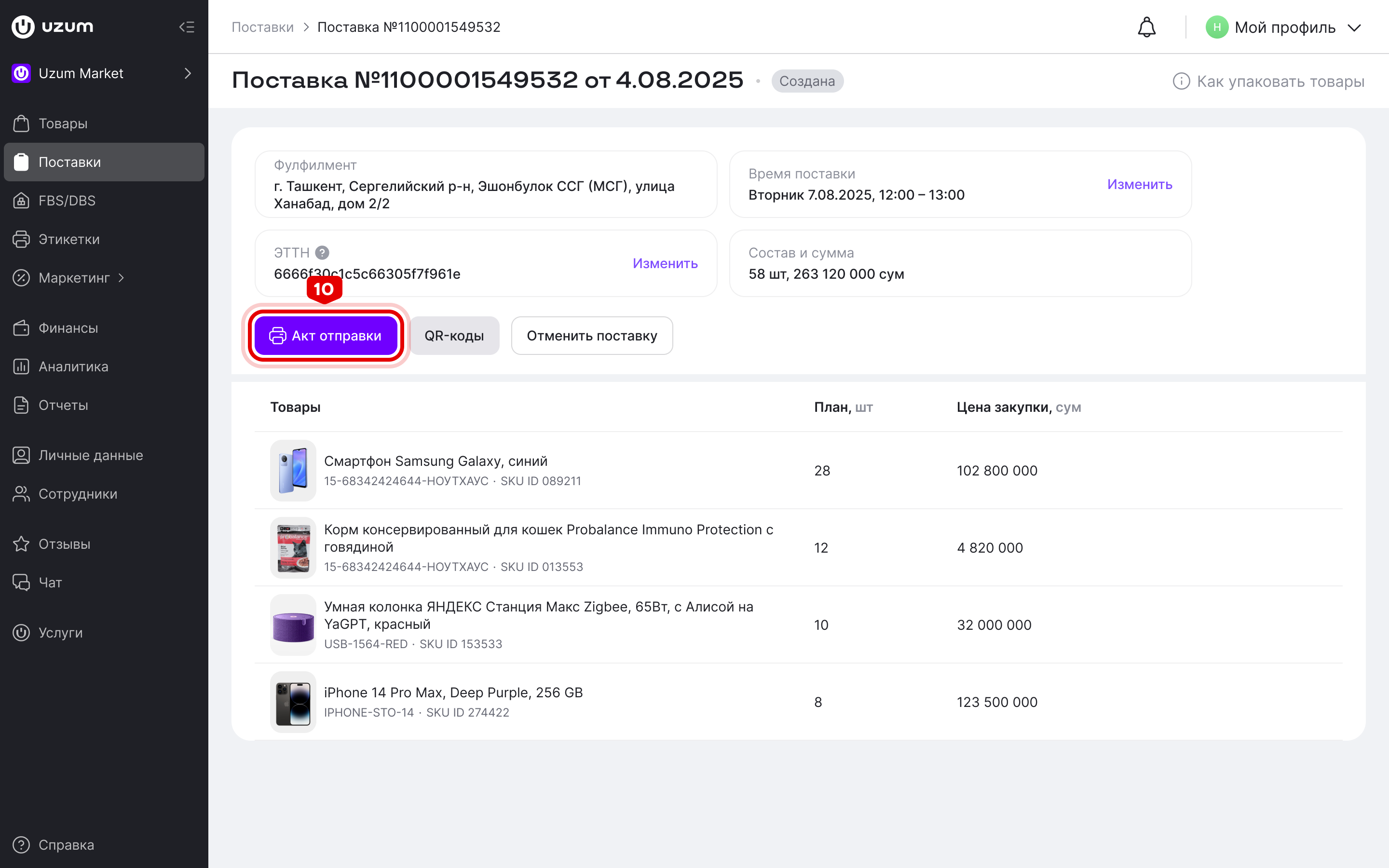Click the Отчеты document icon
1389x868 pixels.
point(21,405)
